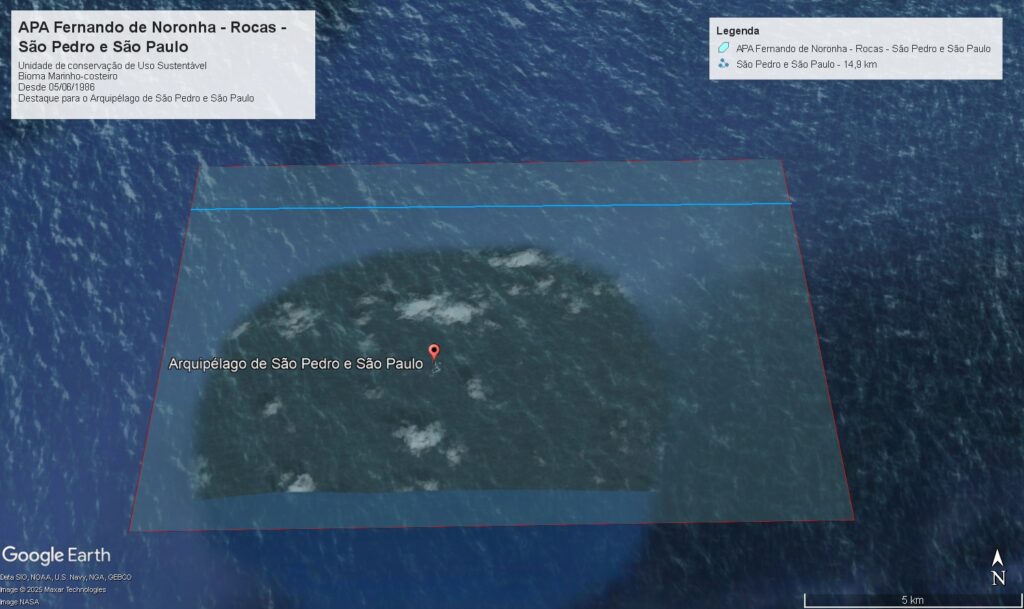Click the 'Legenda' heading
The height and width of the screenshot is (609, 1024).
pos(737,31)
